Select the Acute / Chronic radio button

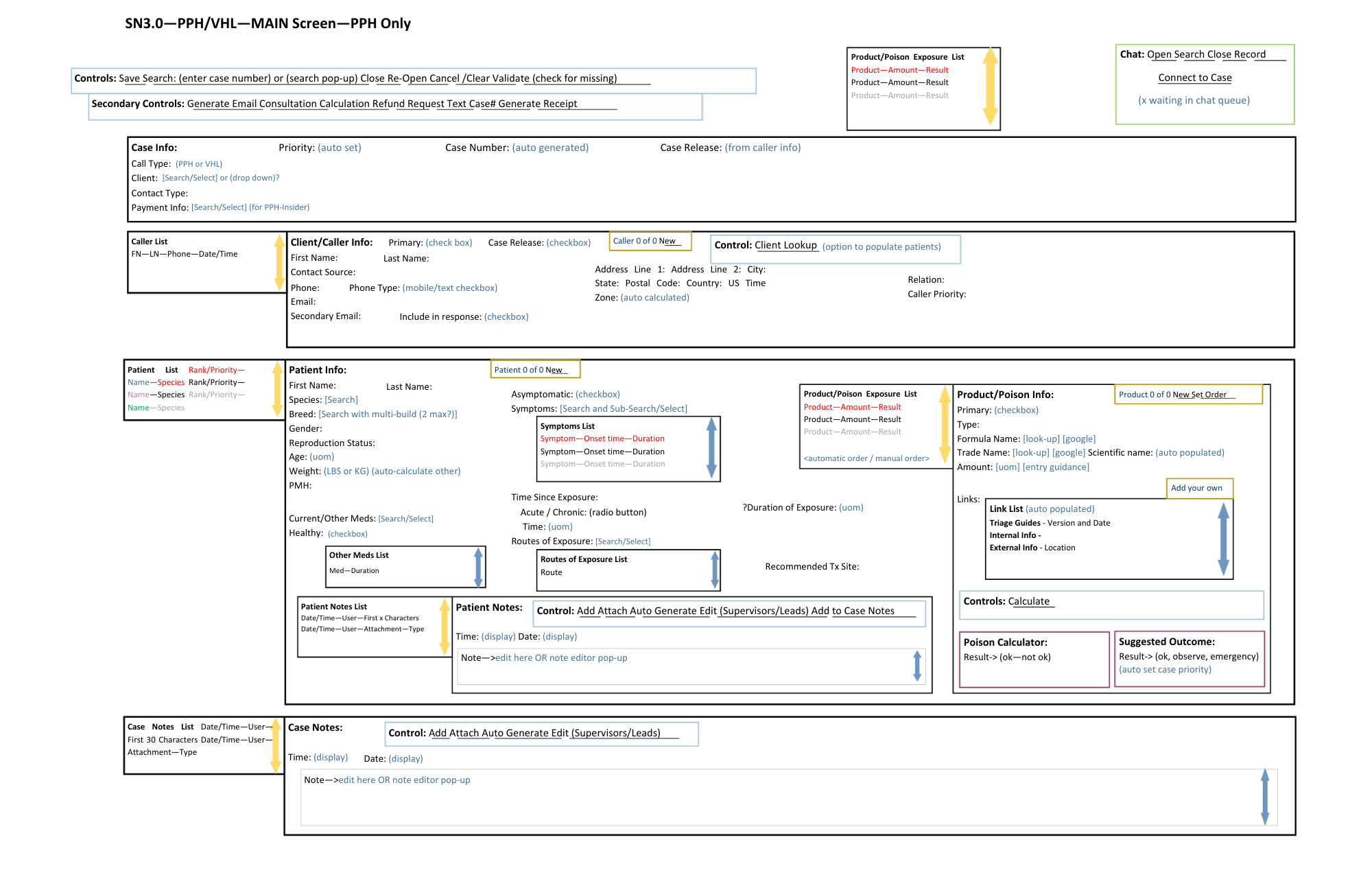click(x=617, y=513)
